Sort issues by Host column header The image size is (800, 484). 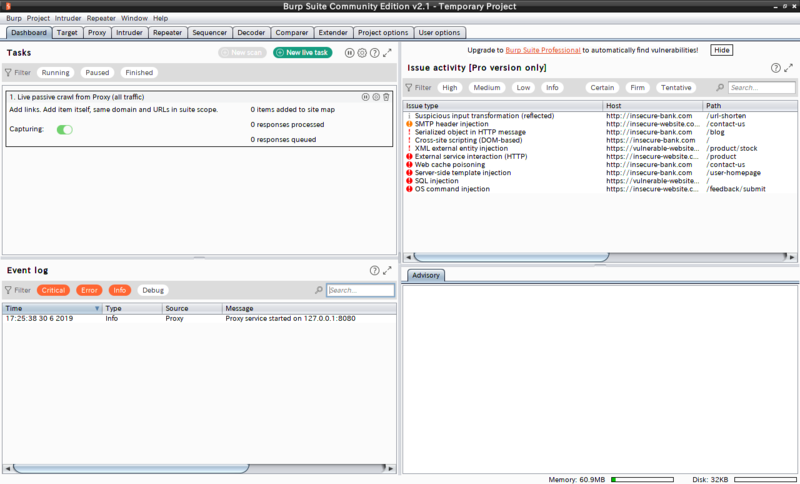click(652, 106)
